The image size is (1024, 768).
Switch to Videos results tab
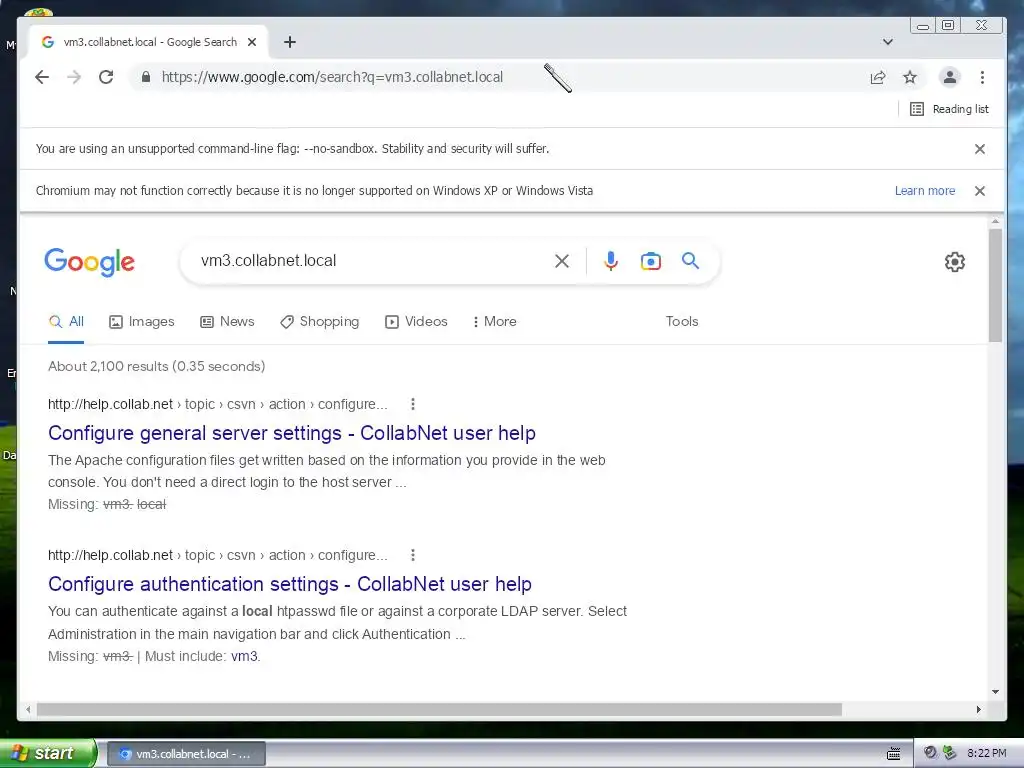pos(416,321)
